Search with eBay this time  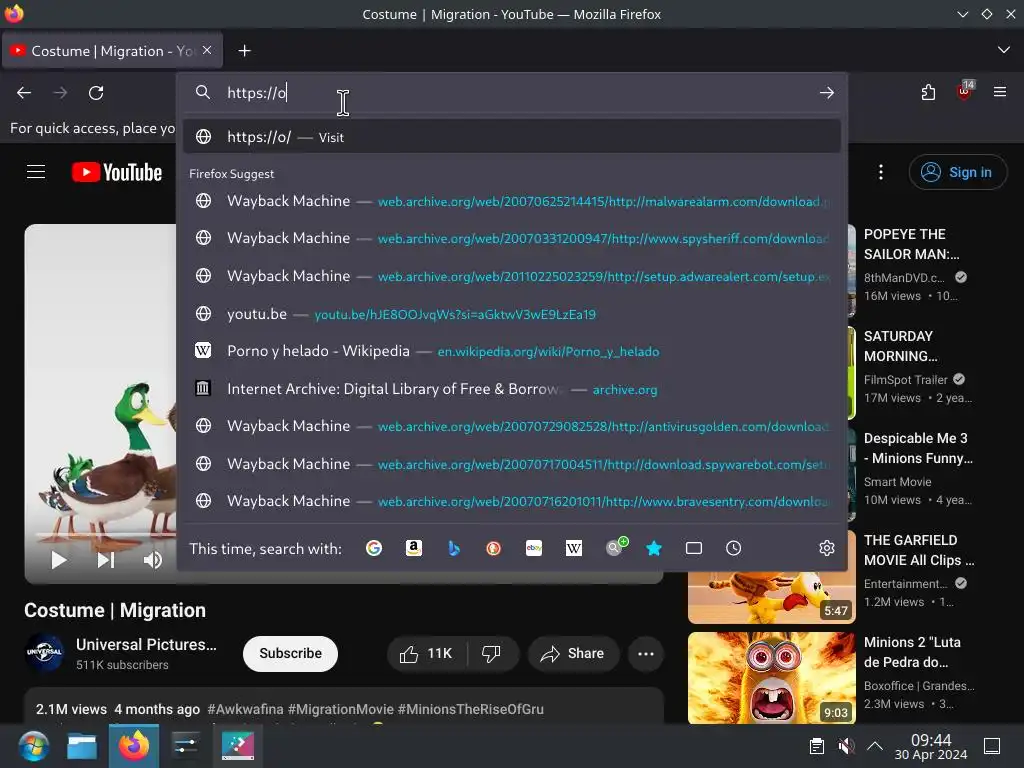(x=534, y=548)
